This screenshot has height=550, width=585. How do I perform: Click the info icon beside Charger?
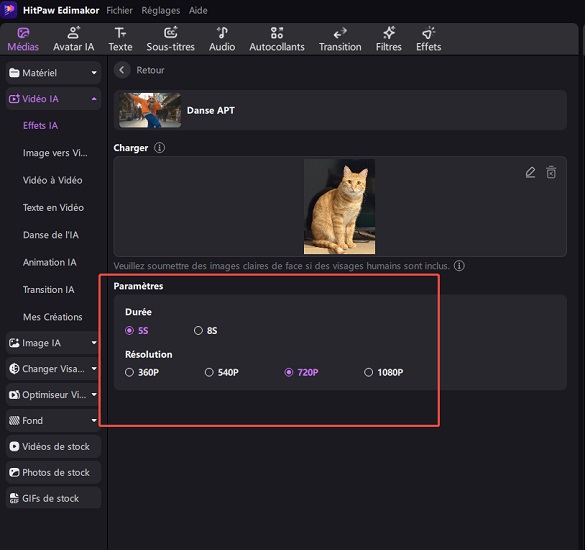159,148
